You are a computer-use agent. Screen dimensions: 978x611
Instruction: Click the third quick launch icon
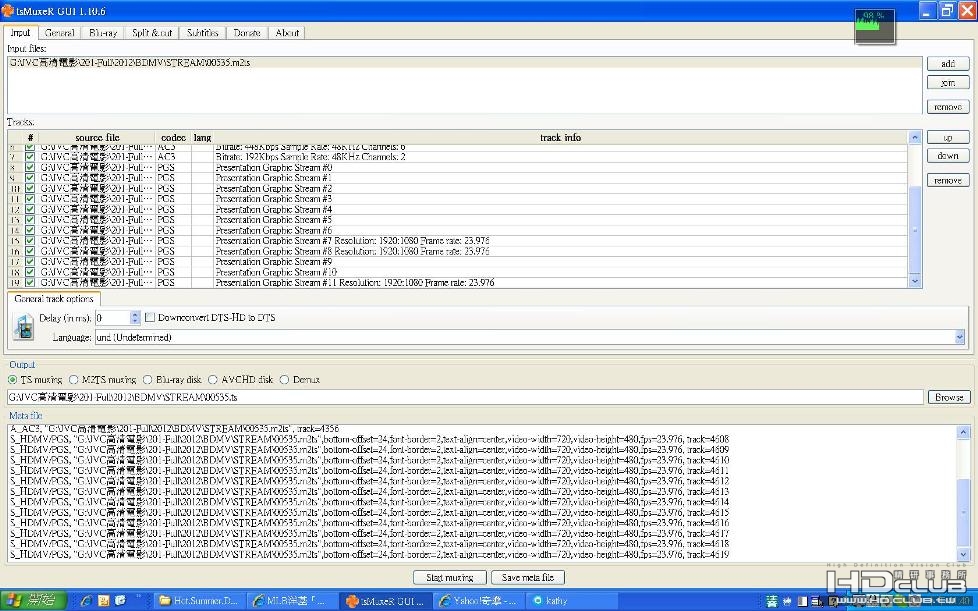[120, 600]
